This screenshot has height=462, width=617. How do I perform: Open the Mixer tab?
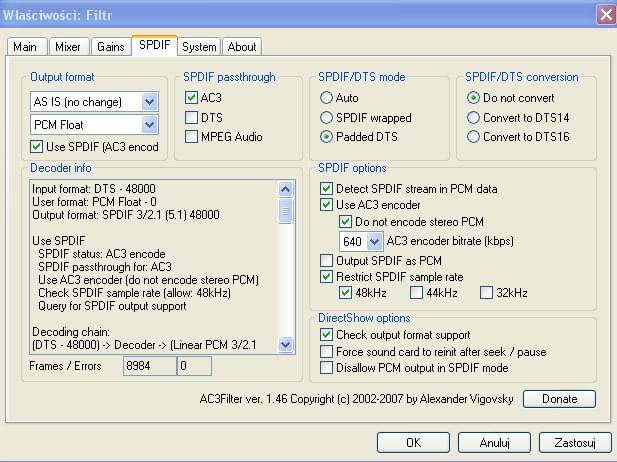click(67, 47)
